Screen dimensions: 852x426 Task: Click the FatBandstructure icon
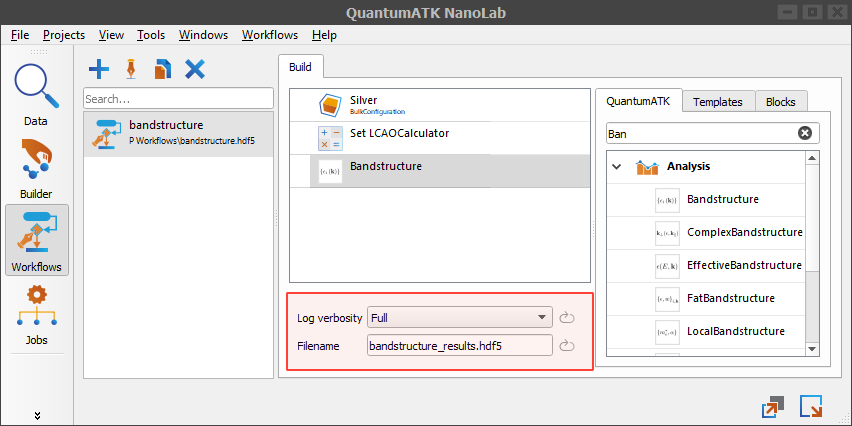point(667,298)
